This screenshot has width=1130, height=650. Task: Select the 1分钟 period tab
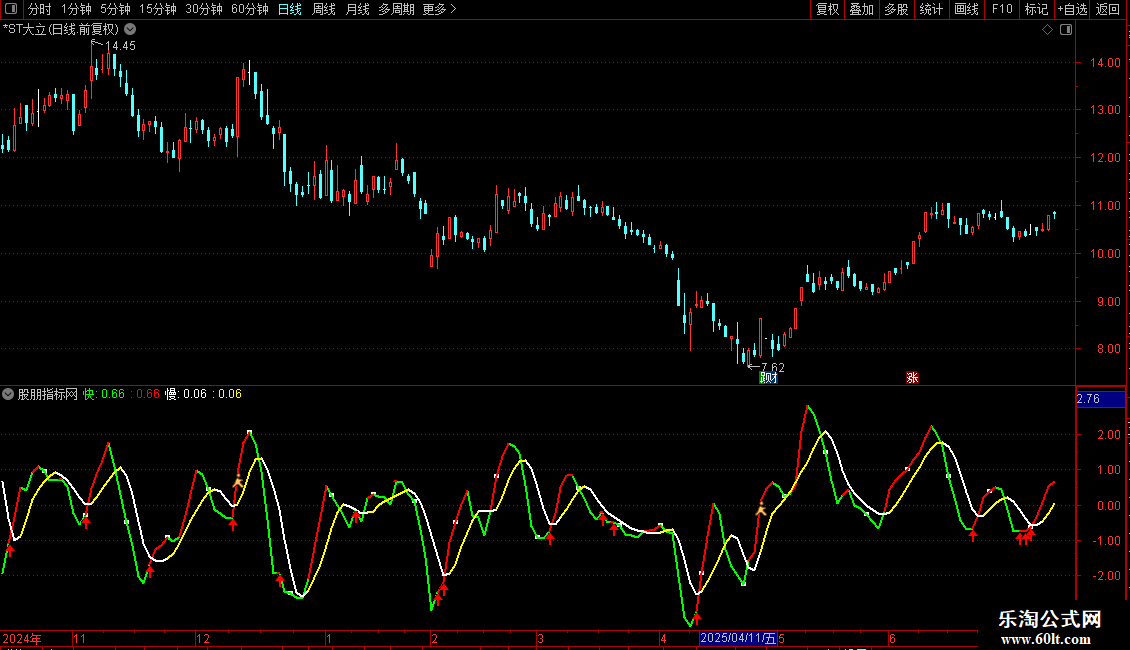[x=76, y=9]
